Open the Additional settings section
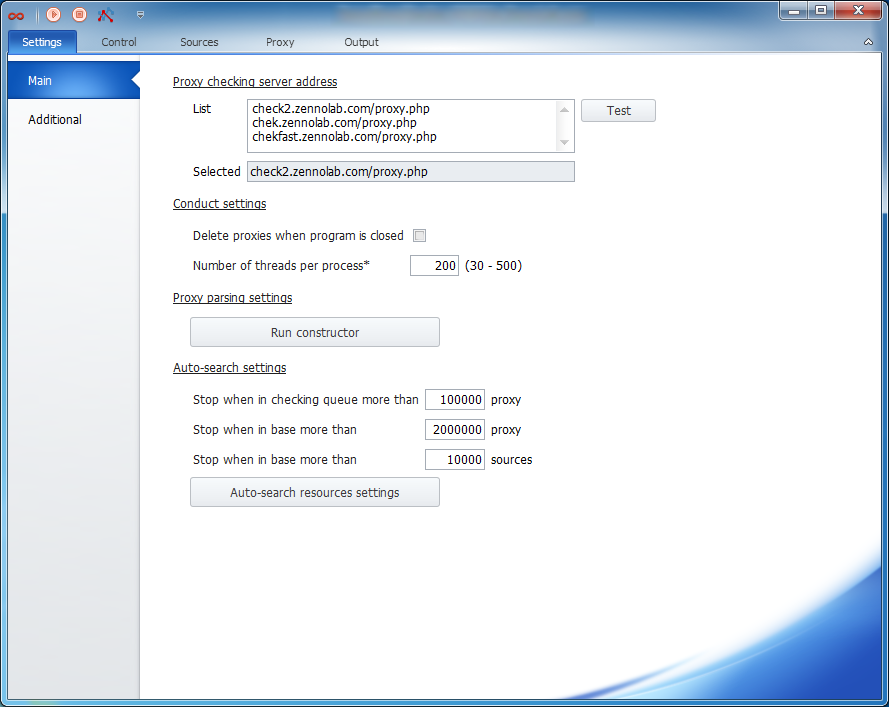 pos(74,120)
